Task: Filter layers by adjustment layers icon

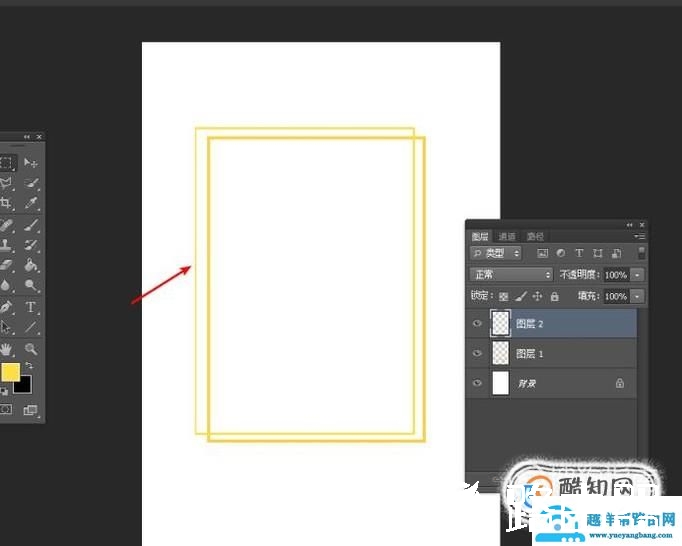Action: coord(561,253)
